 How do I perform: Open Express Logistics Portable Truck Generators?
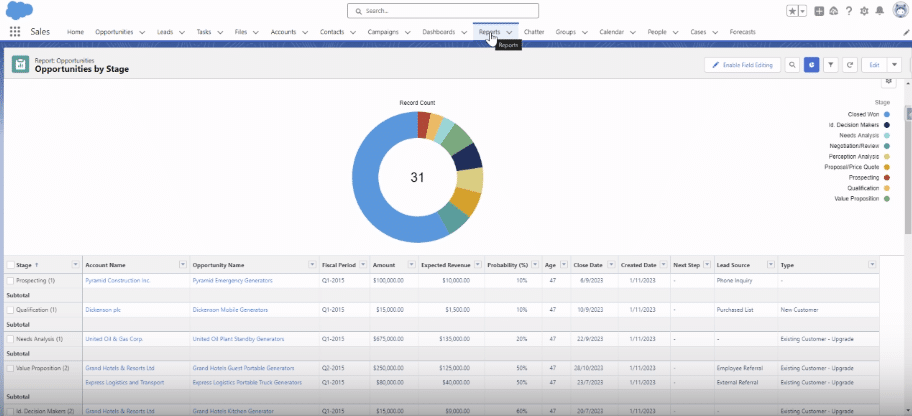point(247,382)
